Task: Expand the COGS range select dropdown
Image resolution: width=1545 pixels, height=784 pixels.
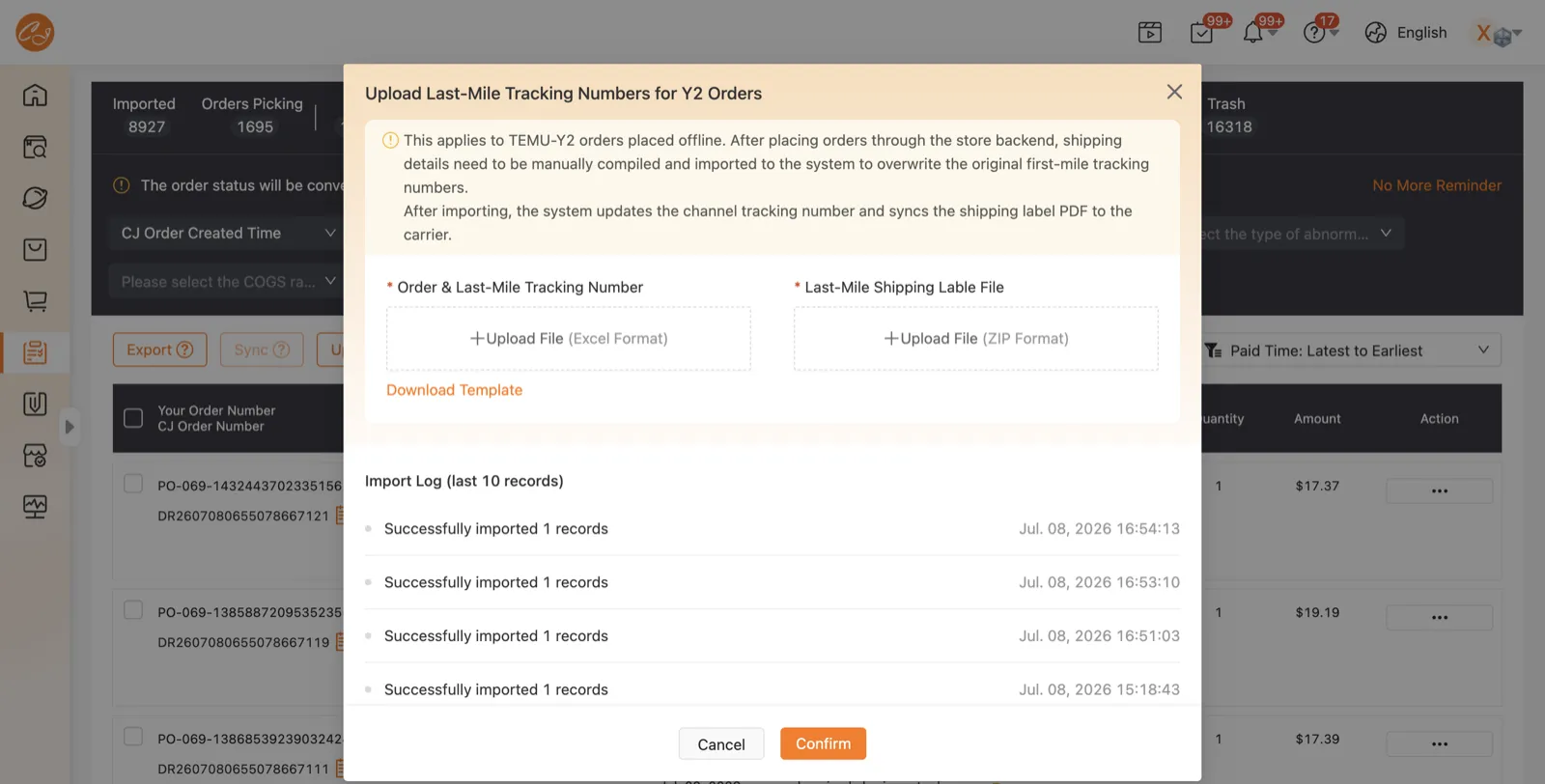Action: coord(227,282)
